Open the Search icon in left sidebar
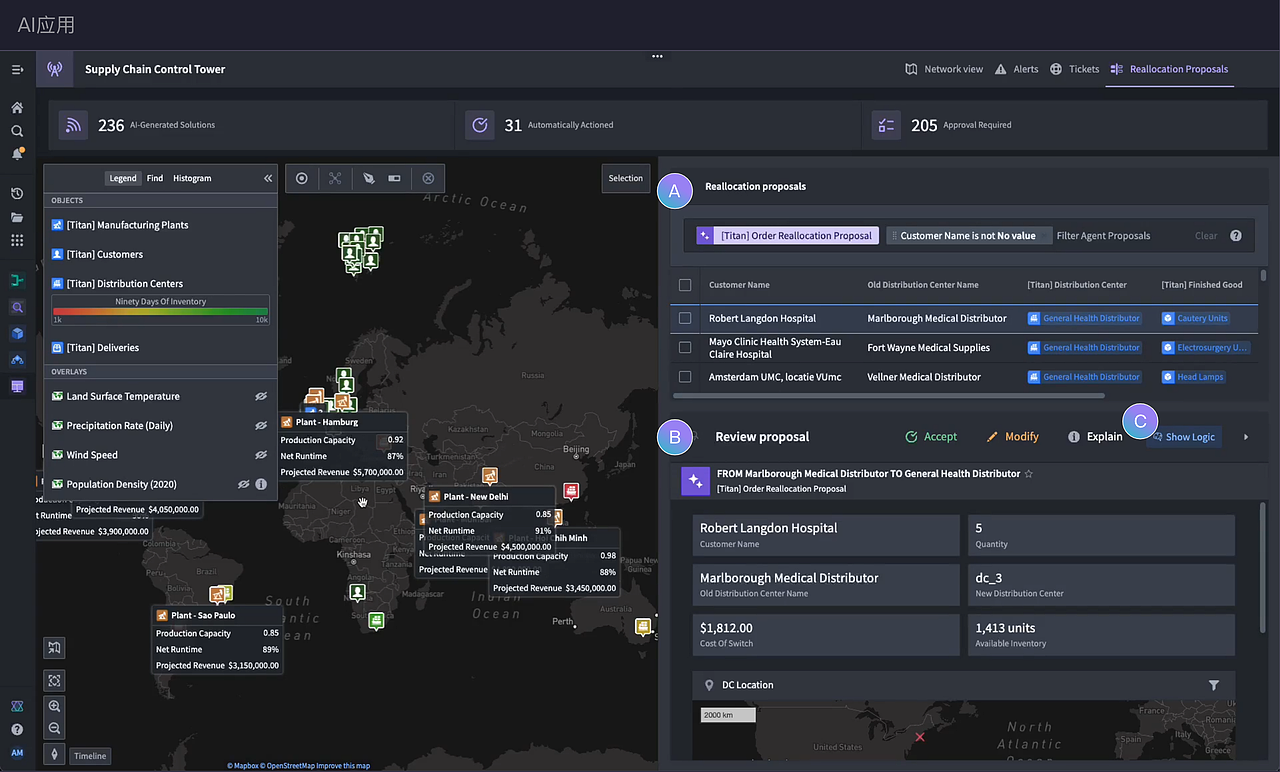This screenshot has width=1280, height=772. (17, 131)
